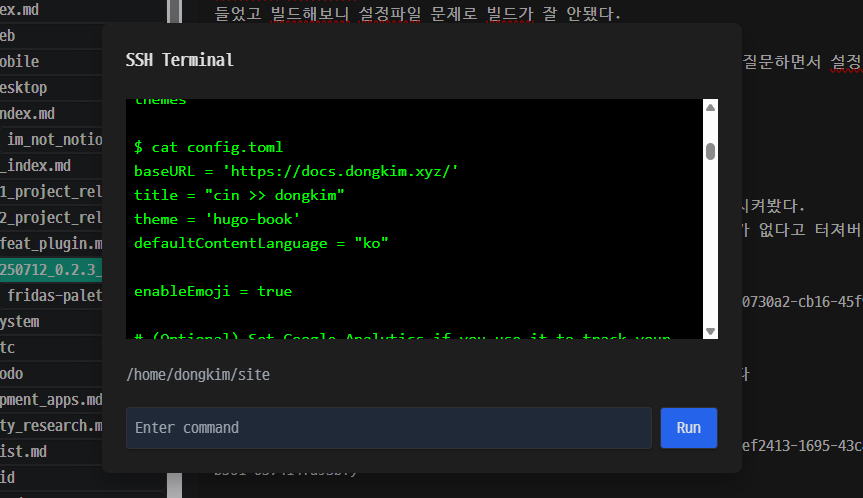Select the highlighted 250712_0.2.3_ file in sidebar
The height and width of the screenshot is (498, 863).
(x=51, y=270)
